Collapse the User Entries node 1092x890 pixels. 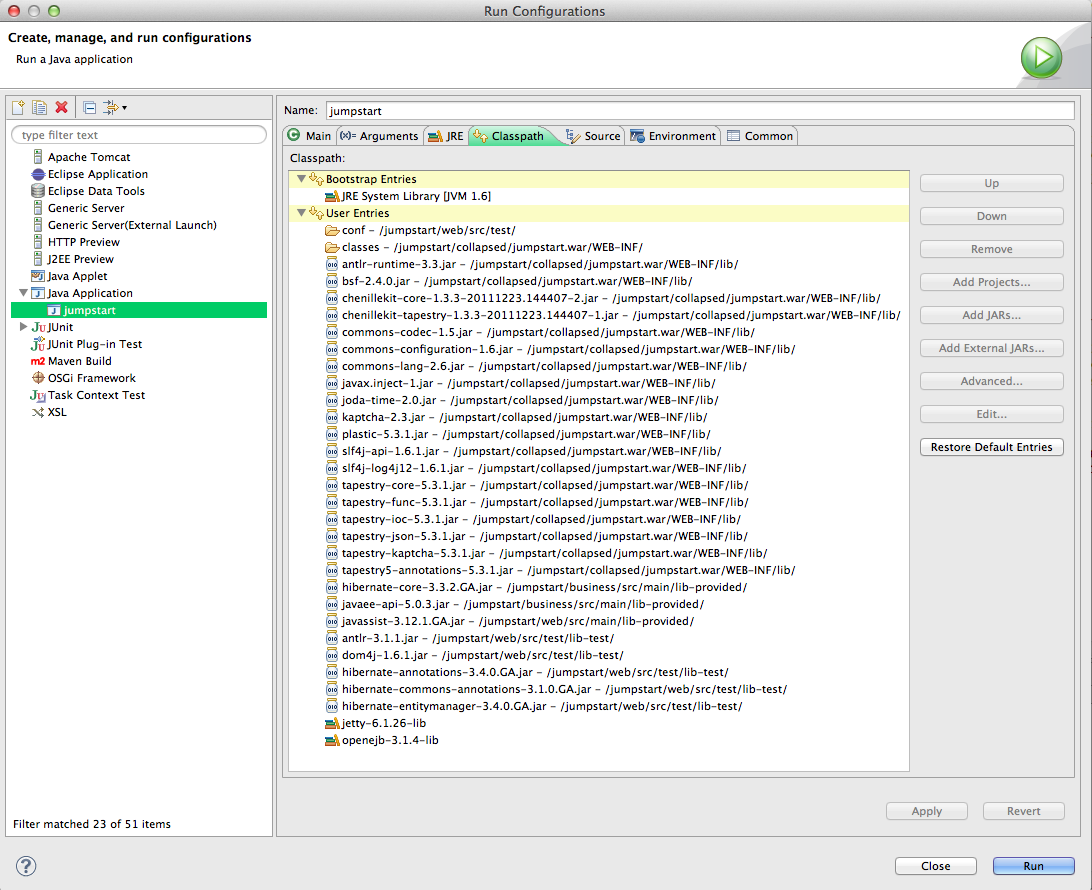pyautogui.click(x=301, y=213)
